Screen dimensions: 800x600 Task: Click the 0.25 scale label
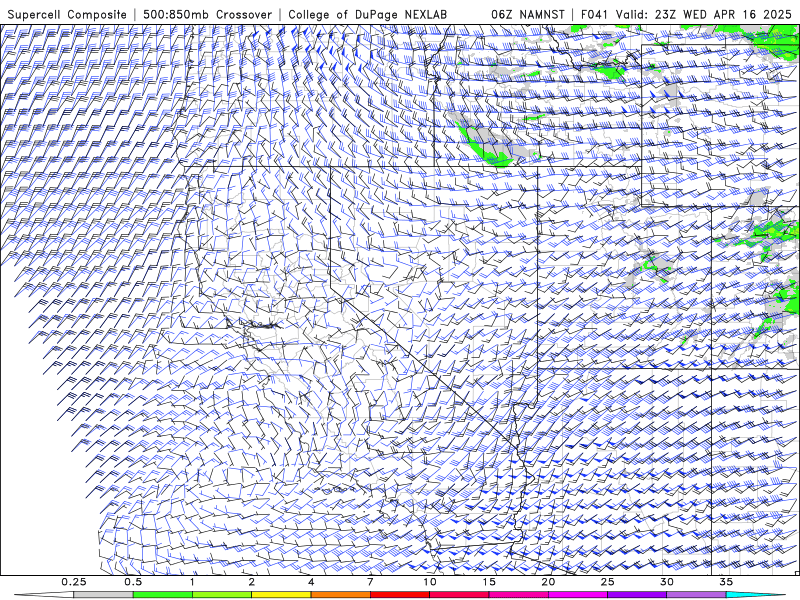tap(74, 582)
